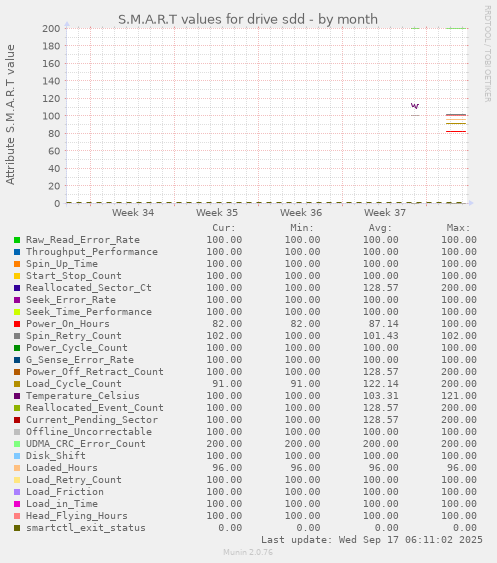Click the Last update timestamp text

coord(372,540)
